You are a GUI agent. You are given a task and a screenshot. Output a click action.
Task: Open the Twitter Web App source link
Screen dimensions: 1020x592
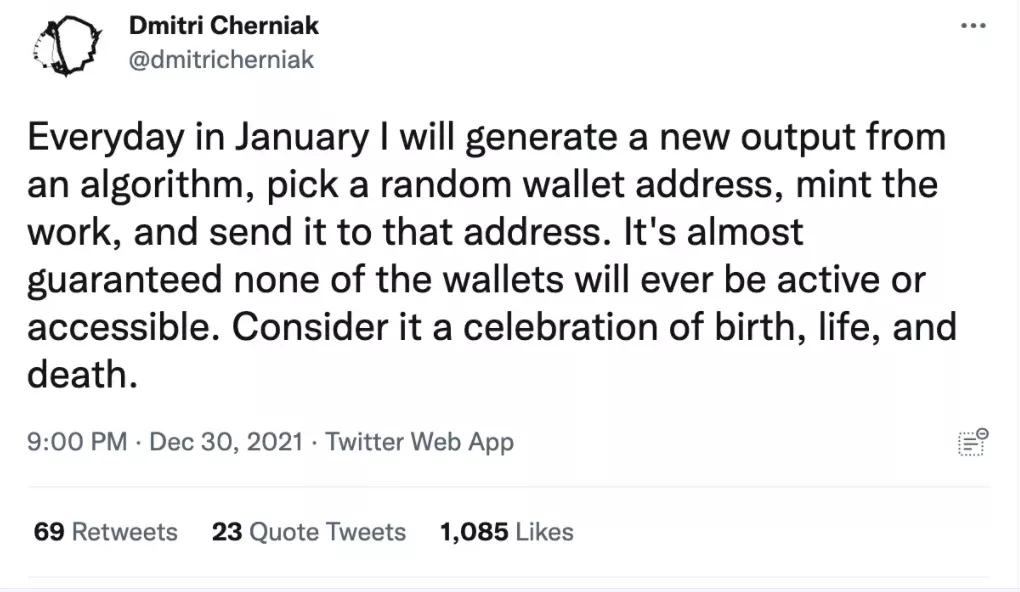(420, 441)
